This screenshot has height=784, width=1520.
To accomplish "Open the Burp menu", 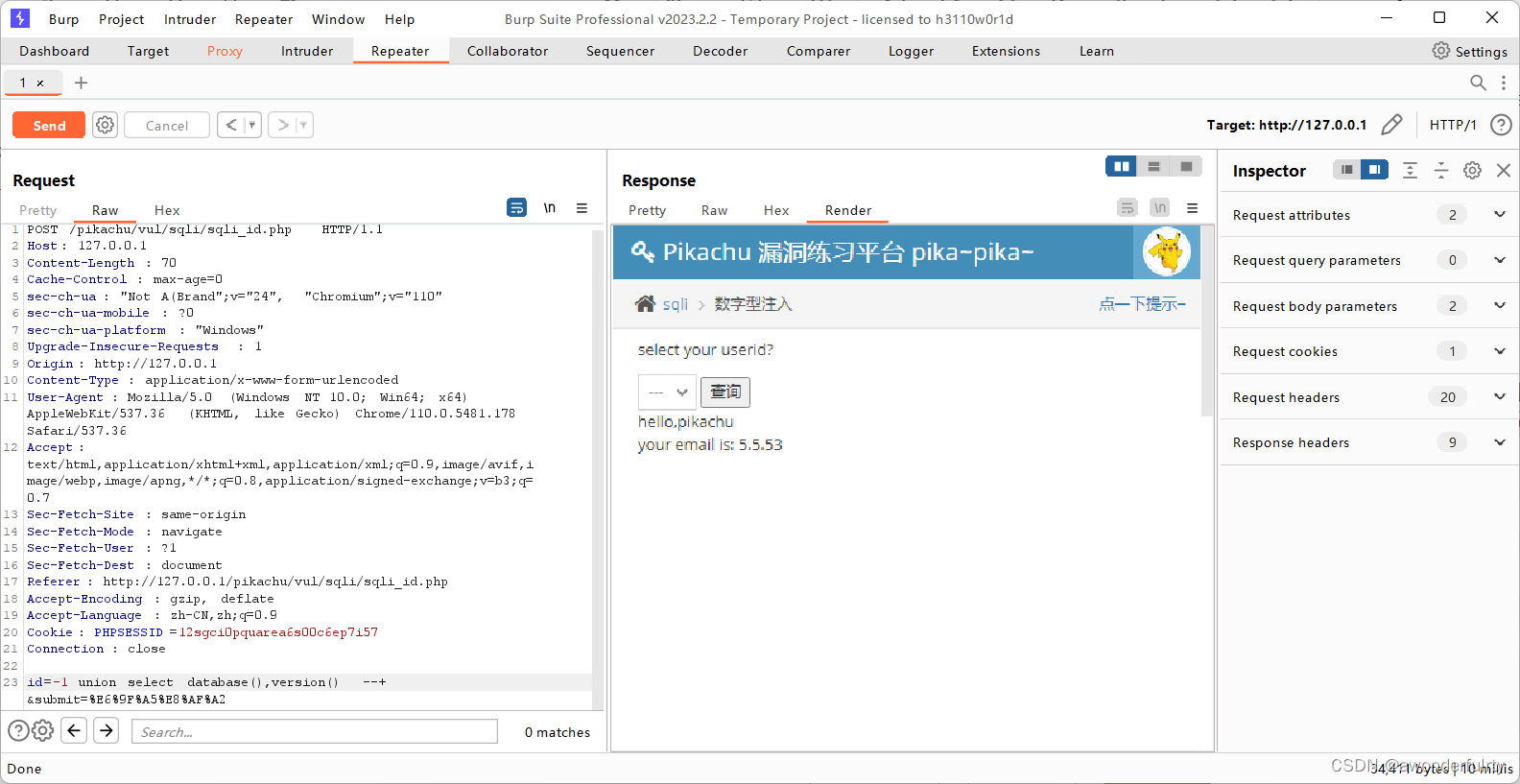I will pyautogui.click(x=63, y=19).
